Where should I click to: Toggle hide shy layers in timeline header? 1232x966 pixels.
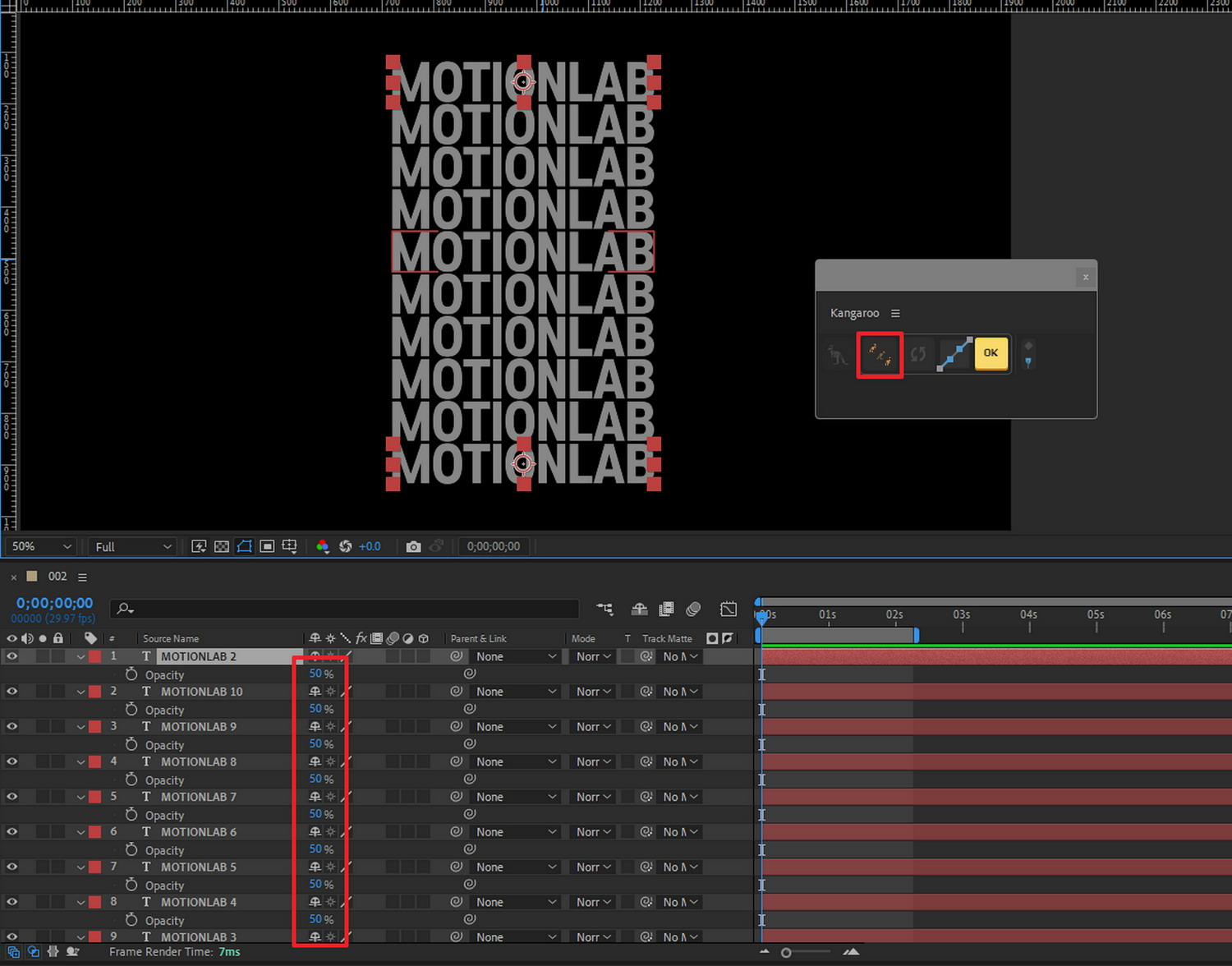[x=639, y=609]
